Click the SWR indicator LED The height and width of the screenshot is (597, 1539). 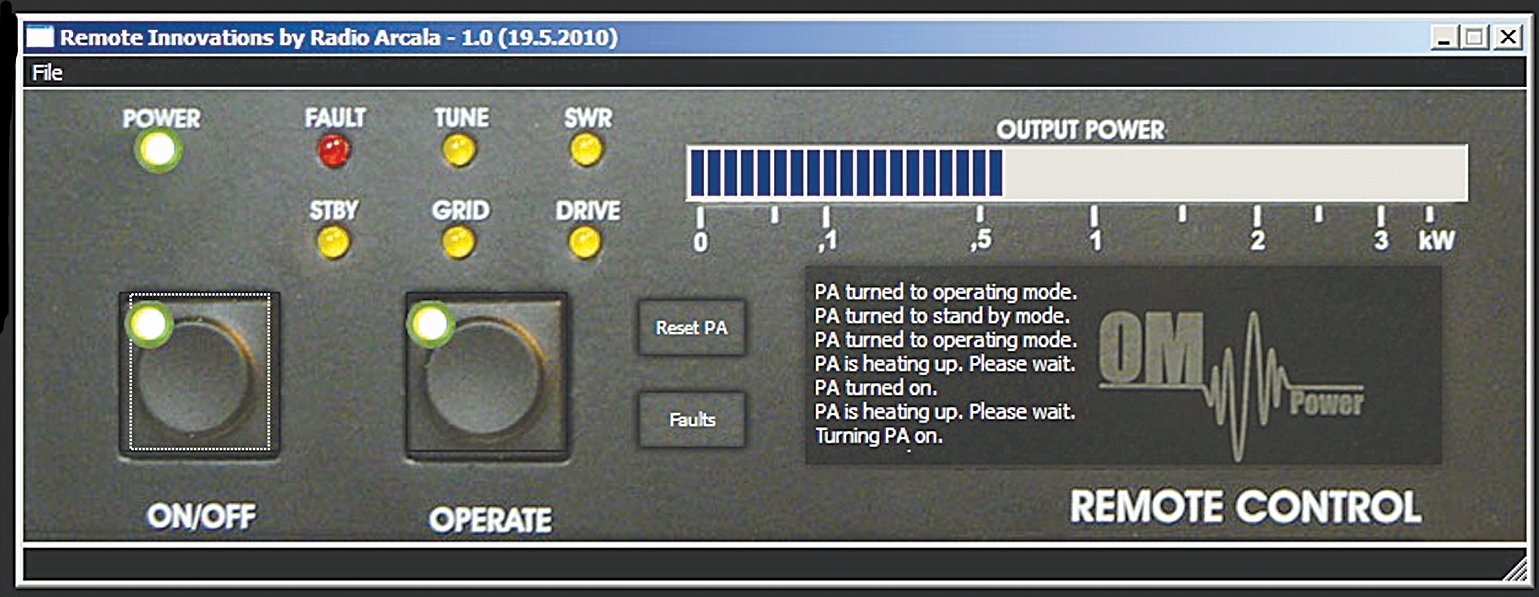pos(585,151)
